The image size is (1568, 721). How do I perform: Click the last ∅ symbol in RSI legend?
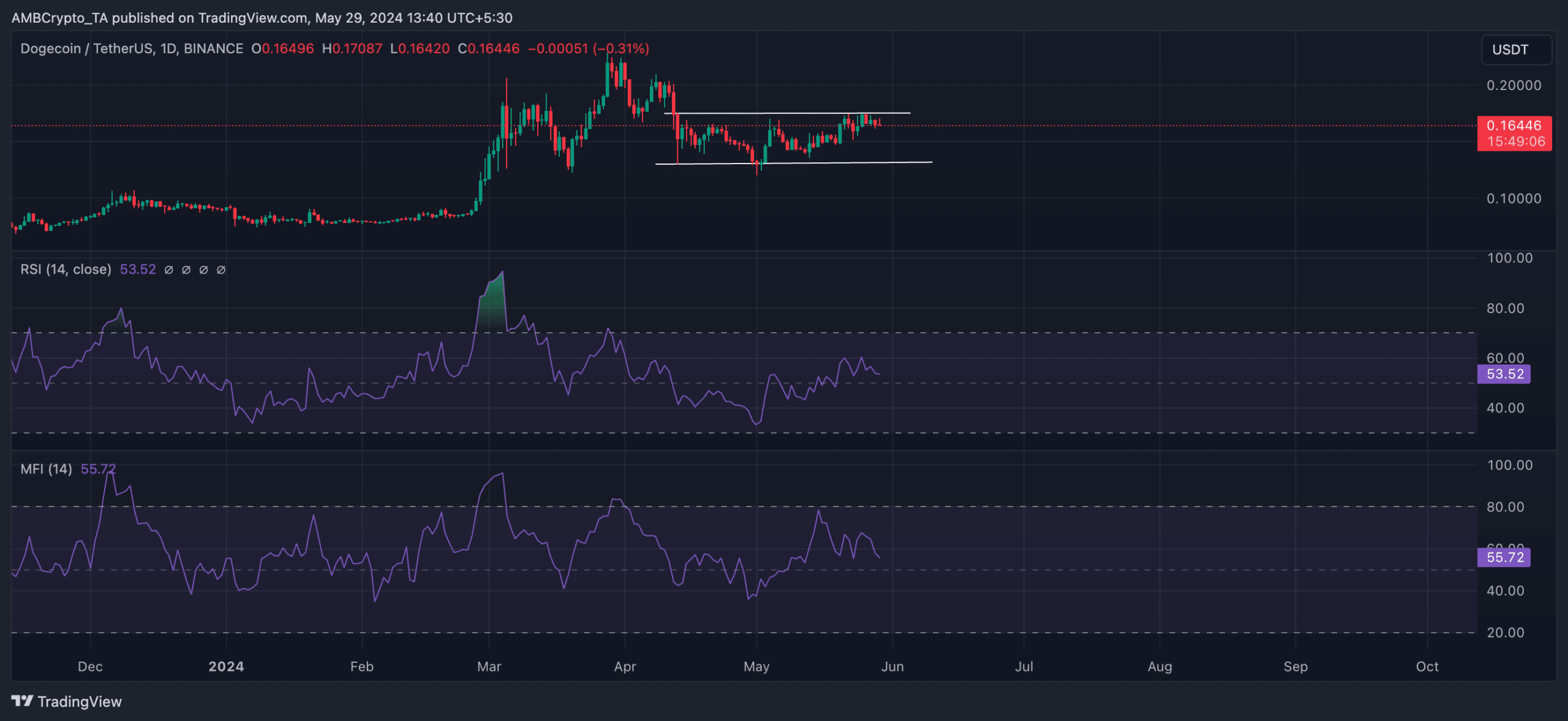point(221,270)
